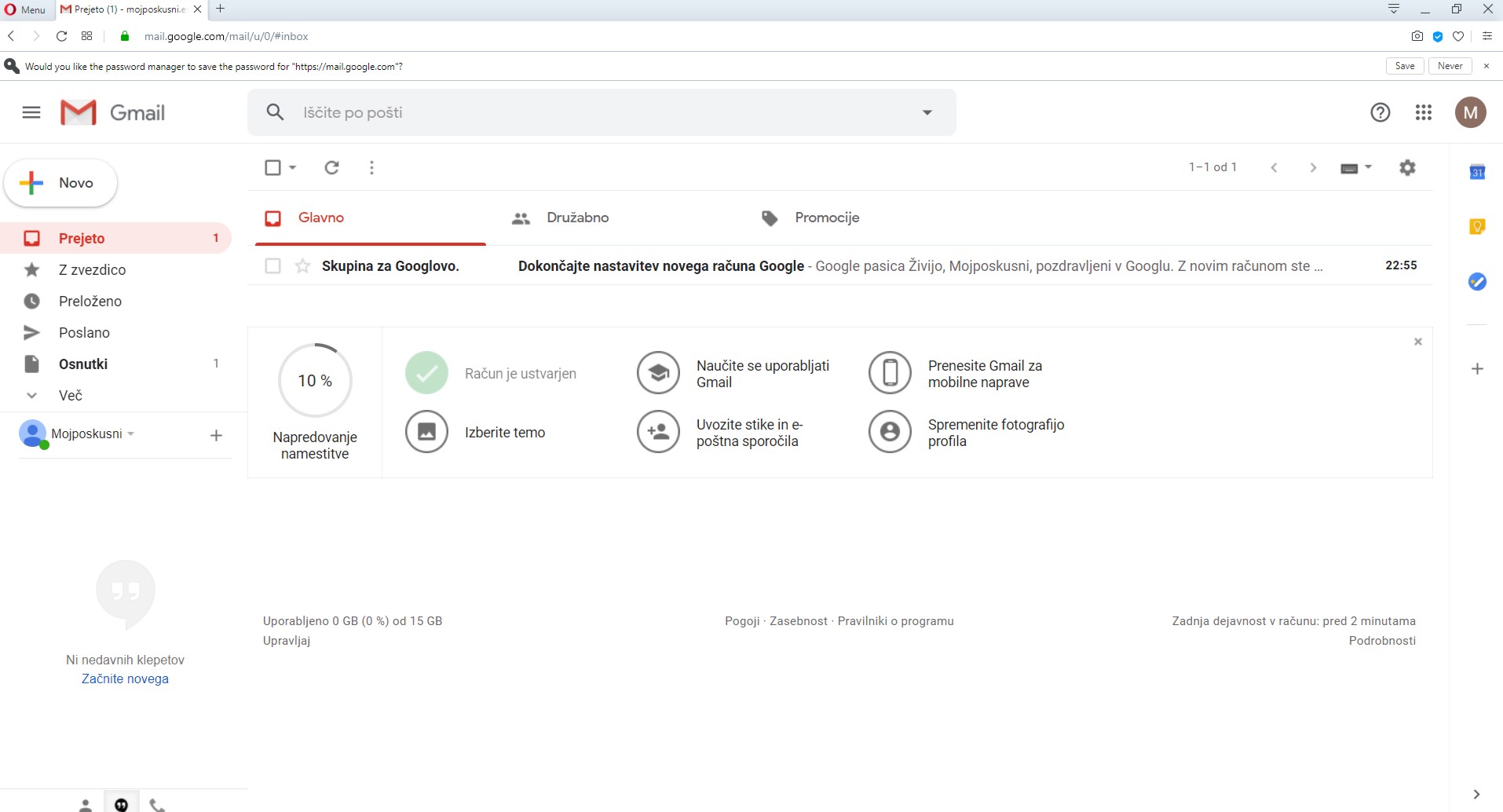Tick the checkbox for Skupina za Googlovo email
The height and width of the screenshot is (812, 1503).
272,266
